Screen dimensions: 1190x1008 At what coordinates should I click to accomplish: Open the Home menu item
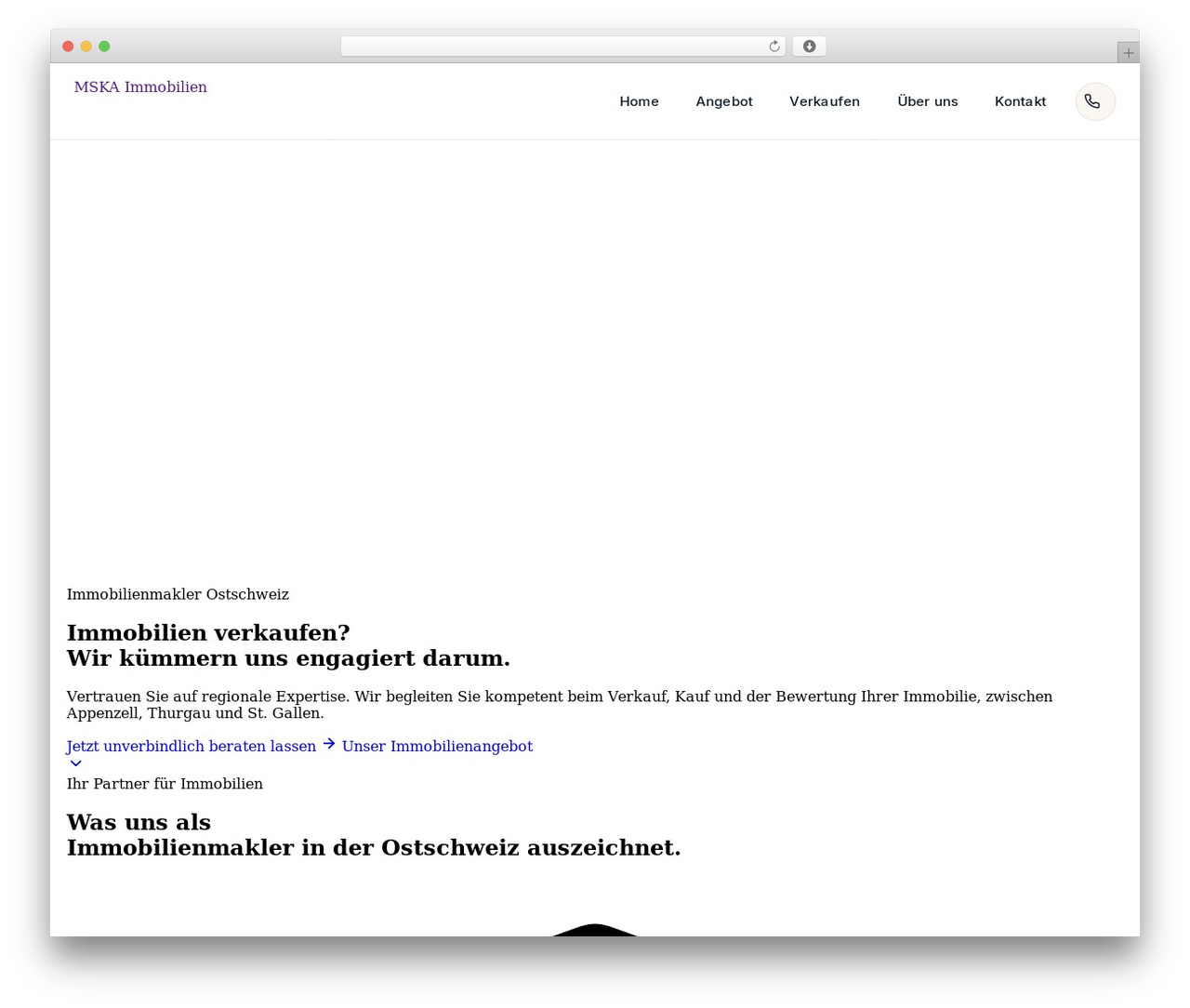pyautogui.click(x=639, y=101)
